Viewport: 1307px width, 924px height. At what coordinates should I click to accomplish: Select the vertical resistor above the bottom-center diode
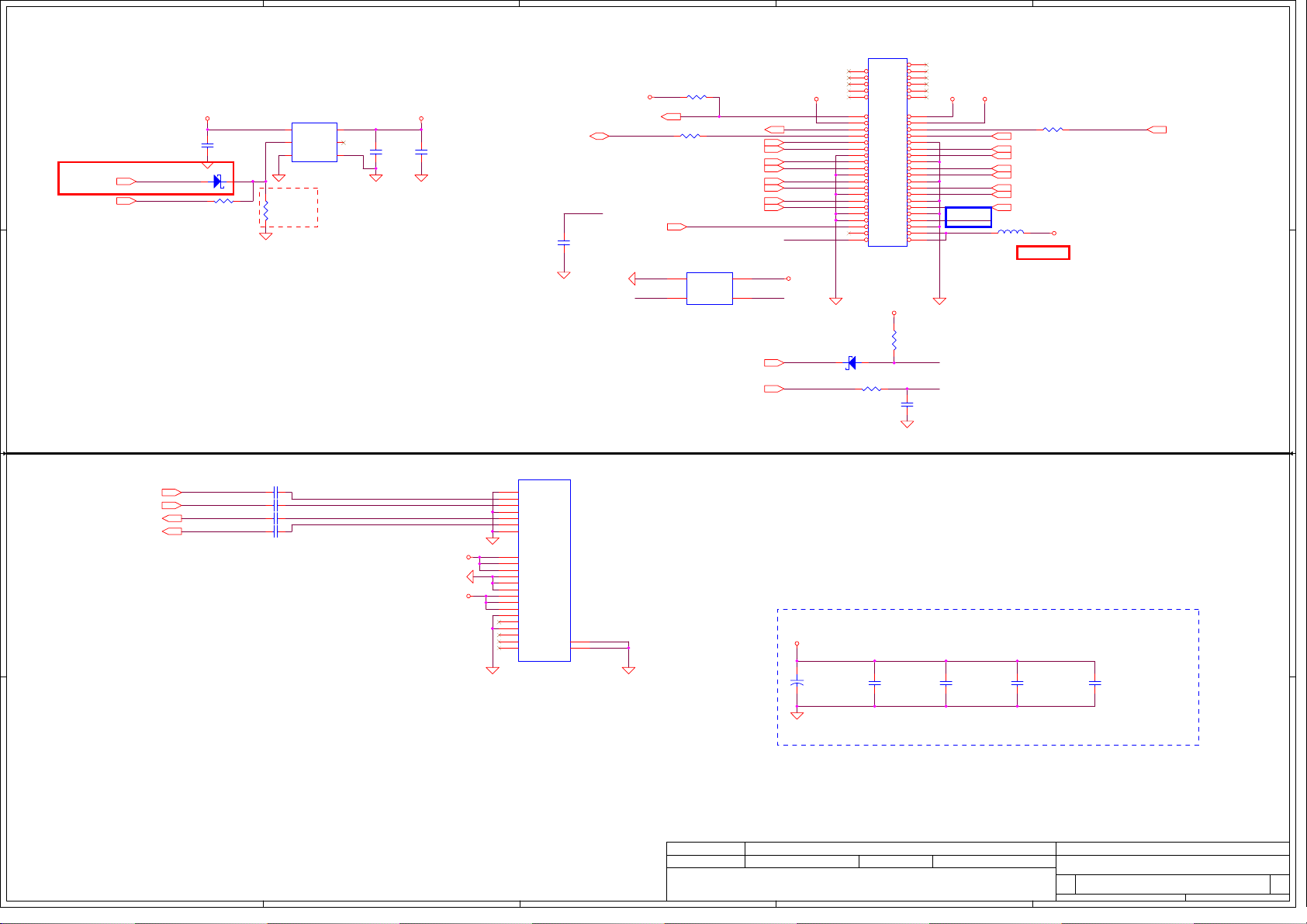click(894, 340)
